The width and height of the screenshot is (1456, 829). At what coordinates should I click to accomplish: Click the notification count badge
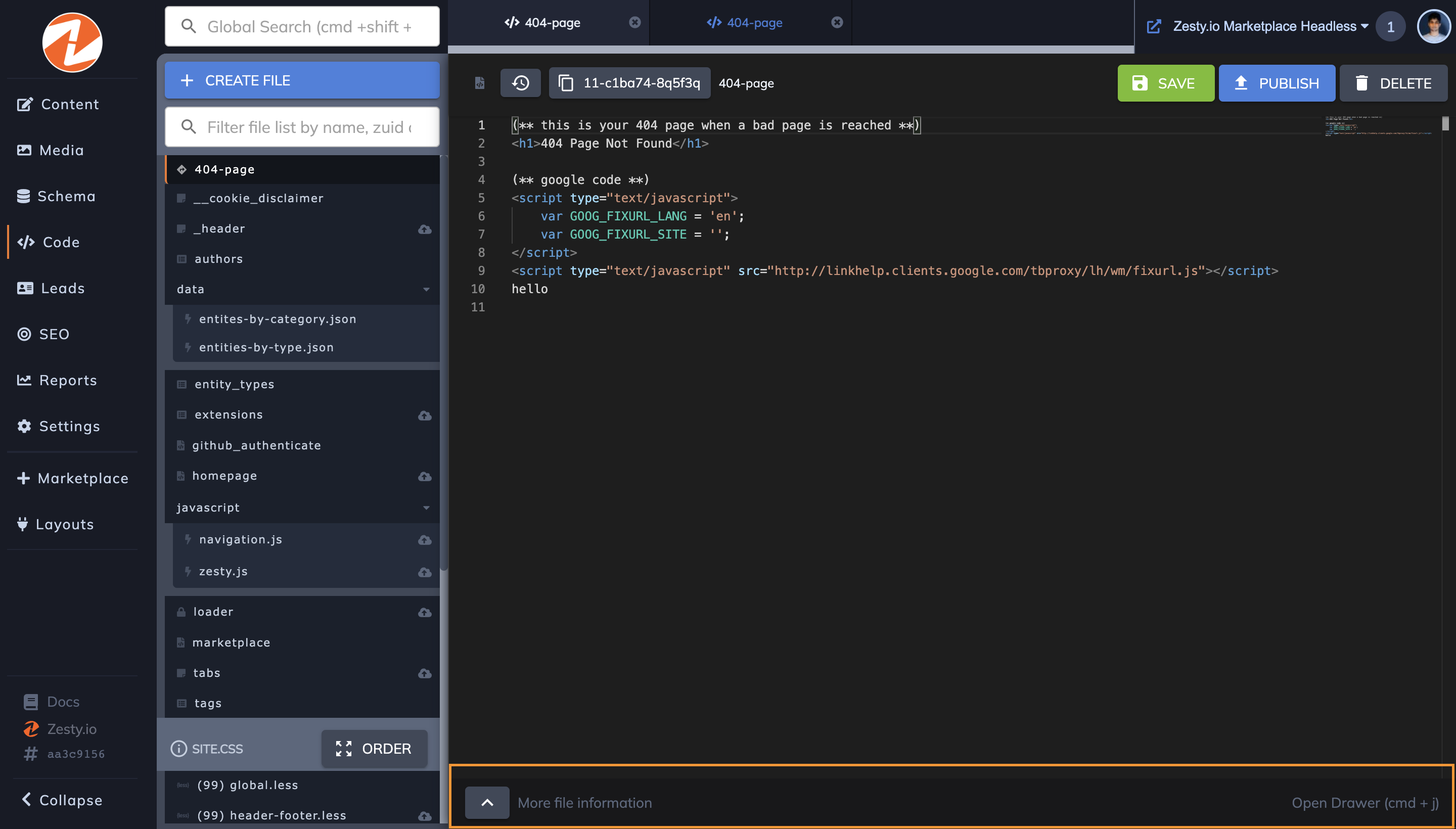[x=1390, y=27]
